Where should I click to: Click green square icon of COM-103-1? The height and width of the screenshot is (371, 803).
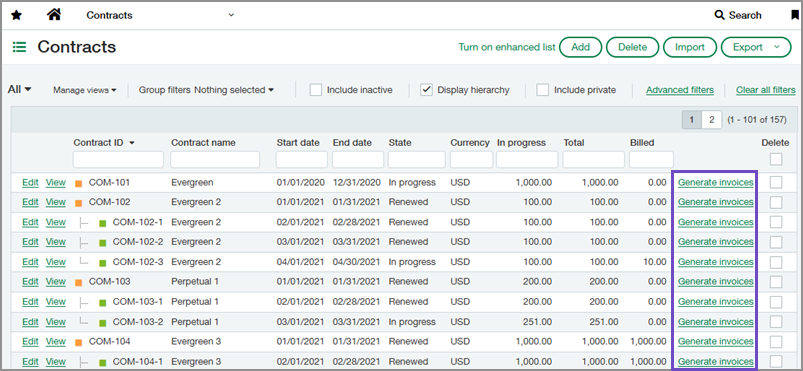(102, 302)
